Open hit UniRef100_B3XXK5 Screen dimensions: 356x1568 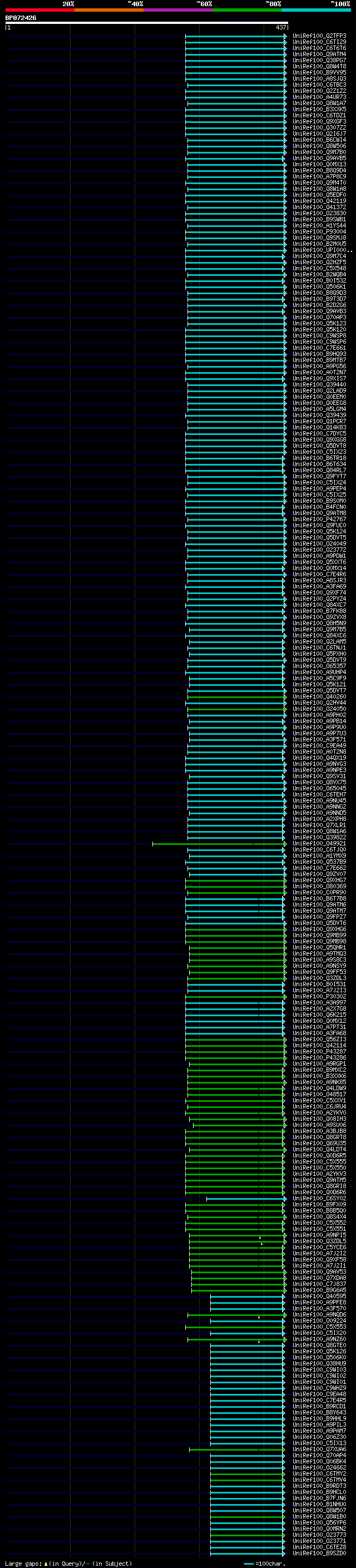319,109
